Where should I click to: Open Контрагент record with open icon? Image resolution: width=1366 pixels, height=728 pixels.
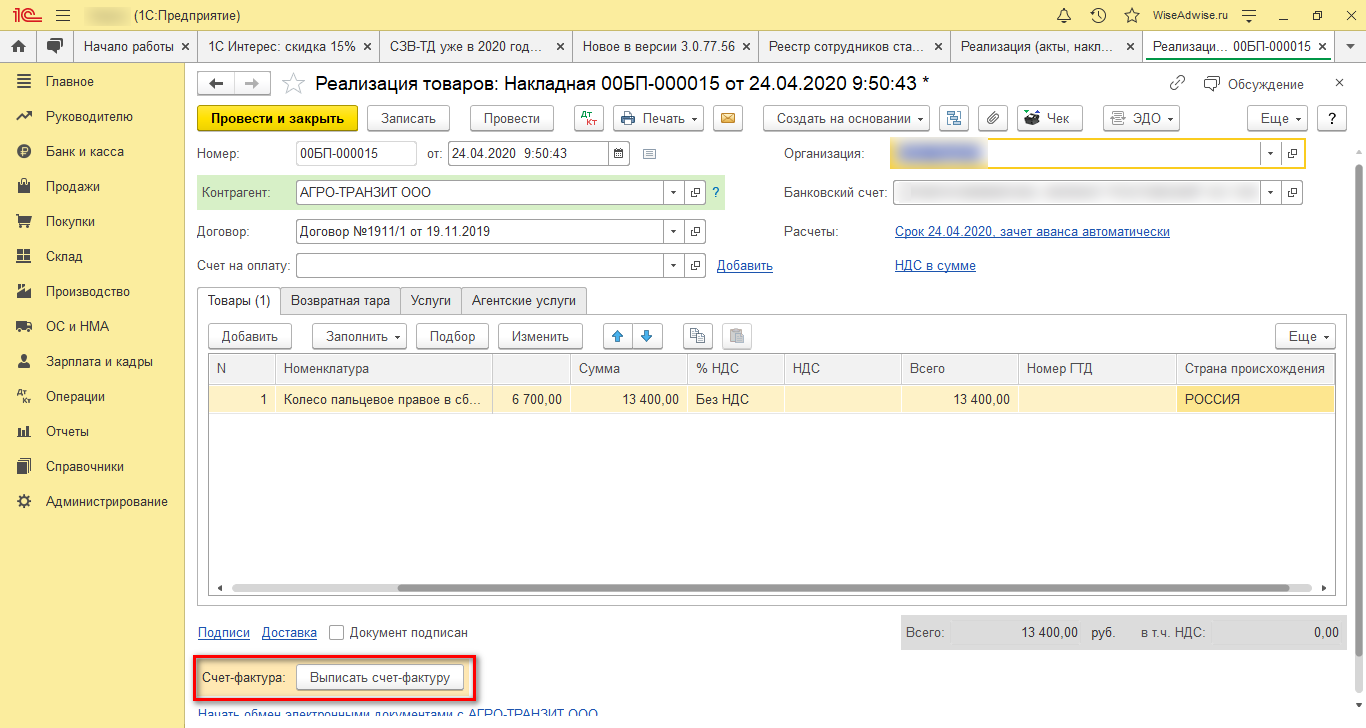696,192
